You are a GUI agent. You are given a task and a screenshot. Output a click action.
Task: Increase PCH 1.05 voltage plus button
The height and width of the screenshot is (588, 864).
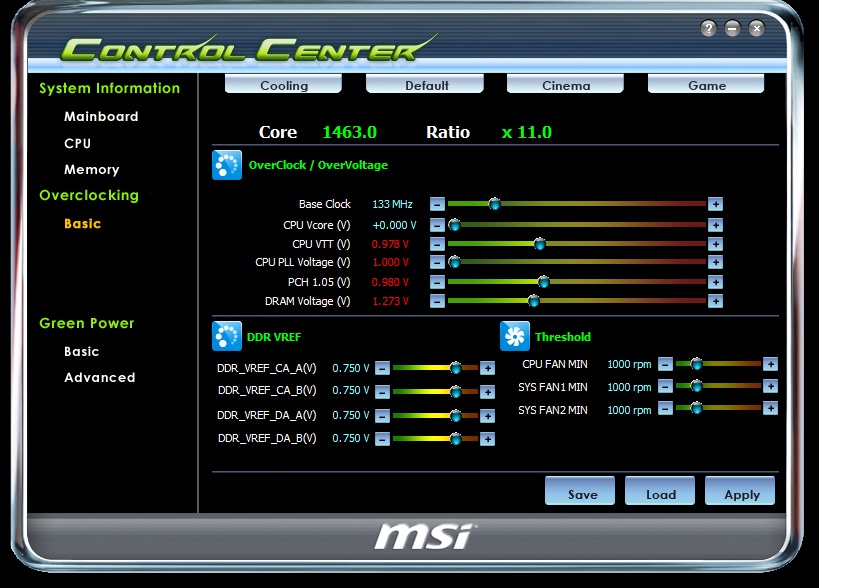pyautogui.click(x=715, y=282)
